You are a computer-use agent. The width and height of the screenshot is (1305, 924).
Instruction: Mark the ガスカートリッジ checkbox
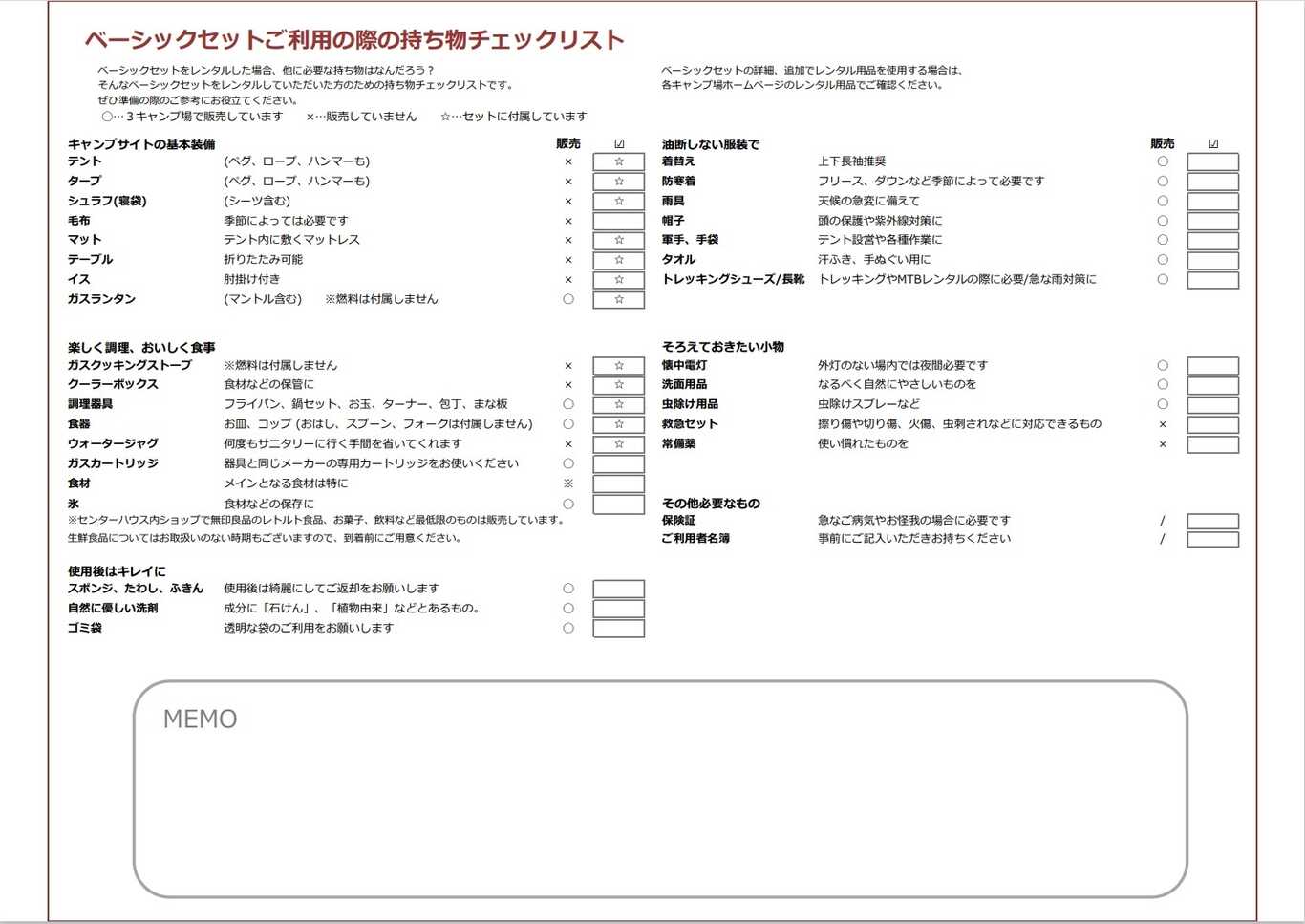point(618,464)
